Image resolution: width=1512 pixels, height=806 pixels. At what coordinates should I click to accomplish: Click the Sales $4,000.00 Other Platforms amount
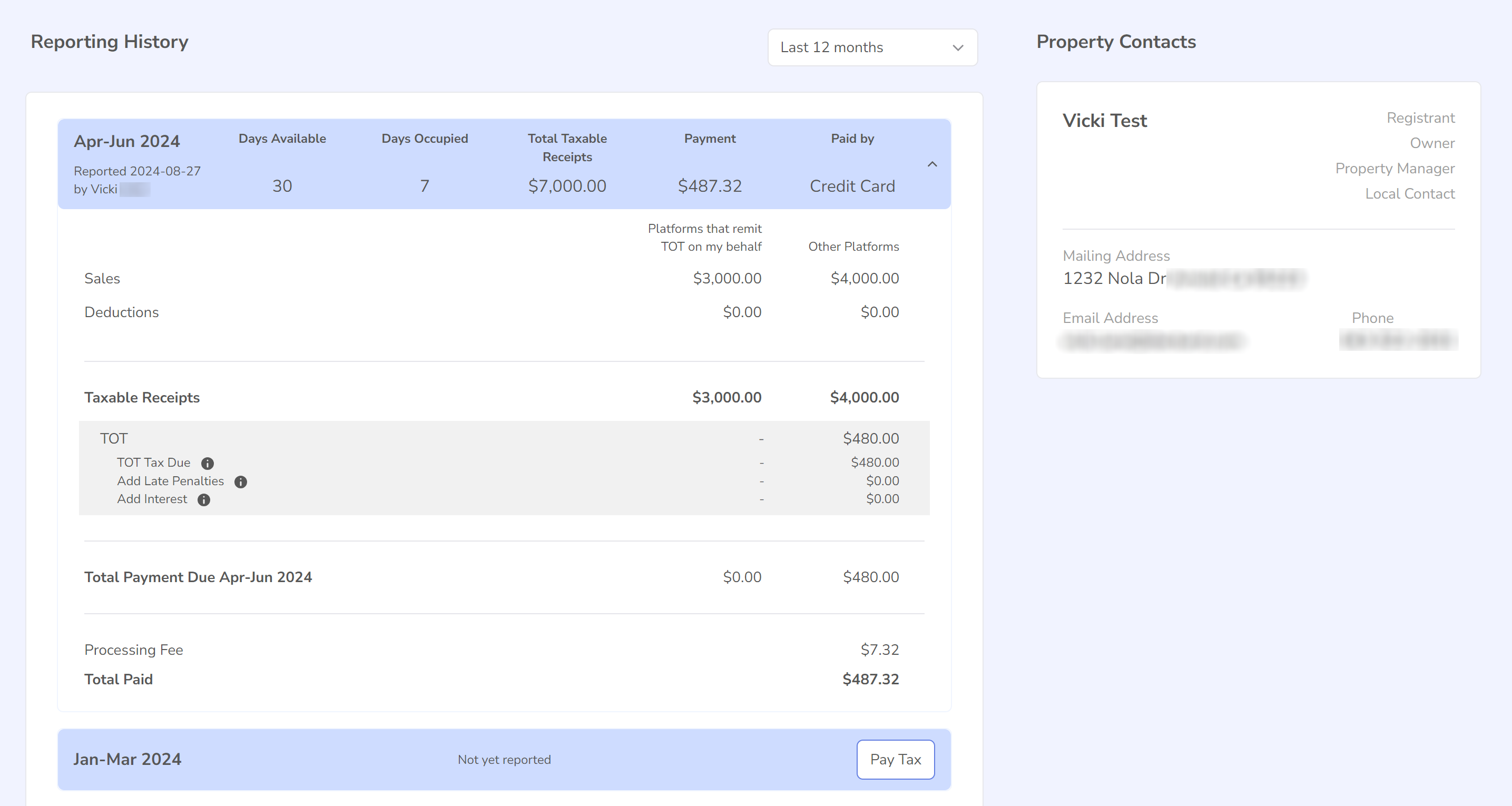[x=865, y=278]
